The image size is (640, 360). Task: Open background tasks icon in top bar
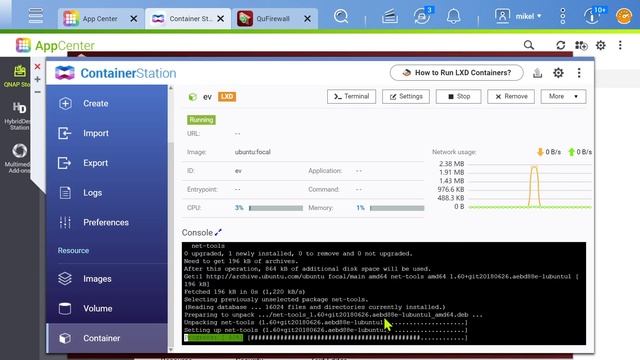pyautogui.click(x=390, y=16)
